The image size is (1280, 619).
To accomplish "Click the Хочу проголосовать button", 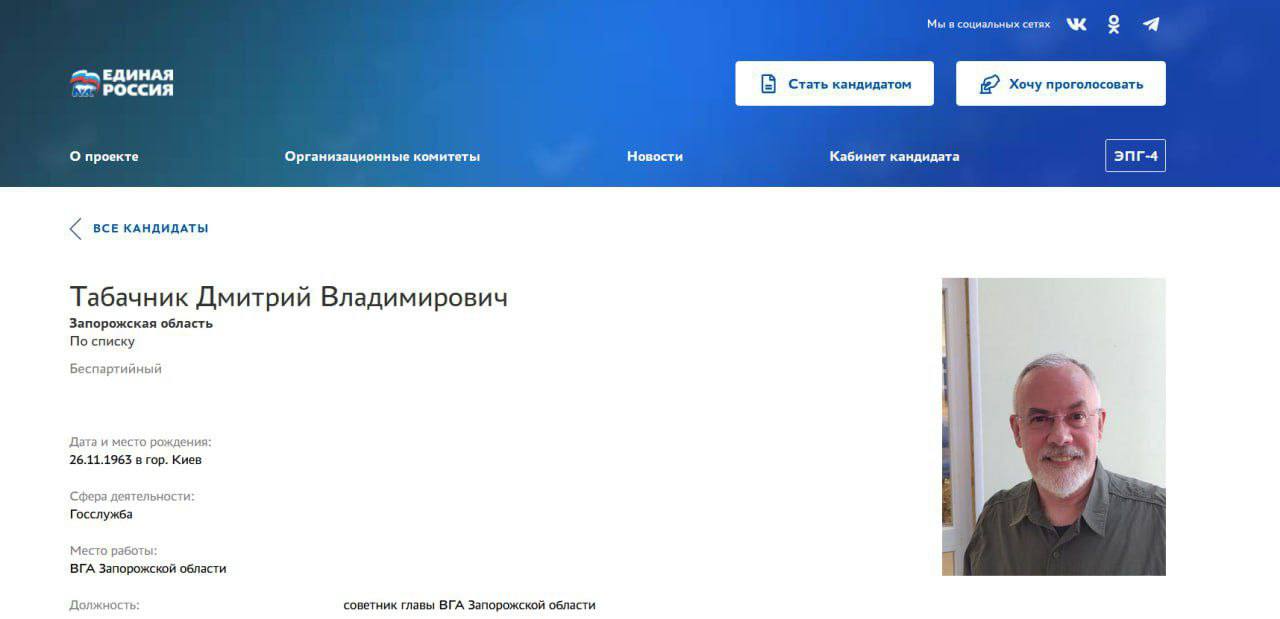I will click(1060, 84).
